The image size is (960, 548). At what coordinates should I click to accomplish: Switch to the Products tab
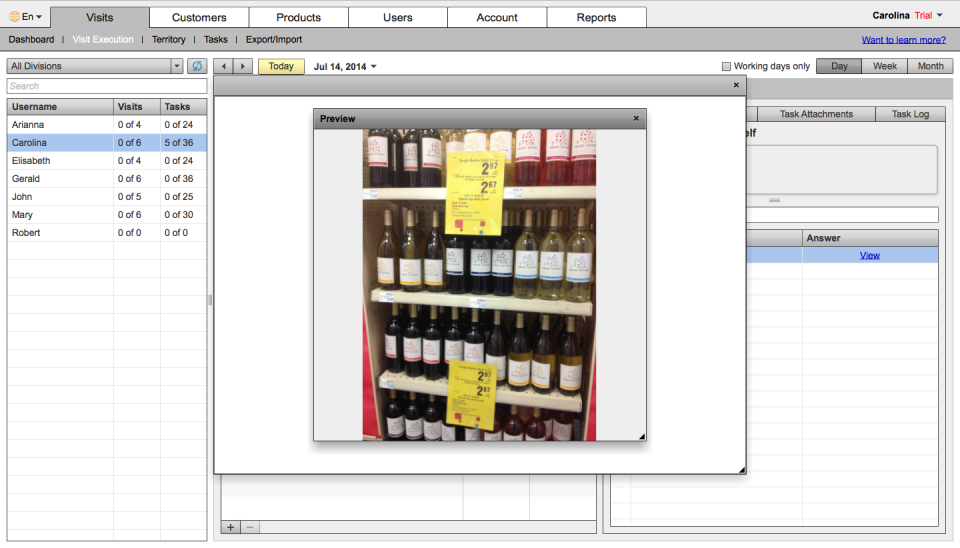coord(298,17)
